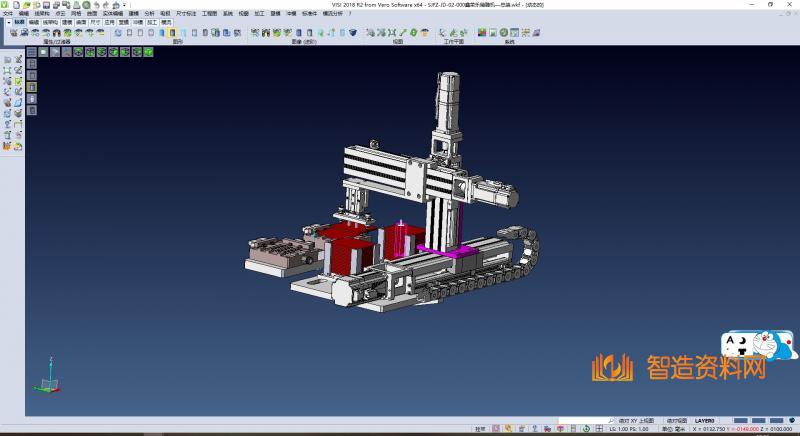Open the 分析 menu in menu bar

pos(149,13)
